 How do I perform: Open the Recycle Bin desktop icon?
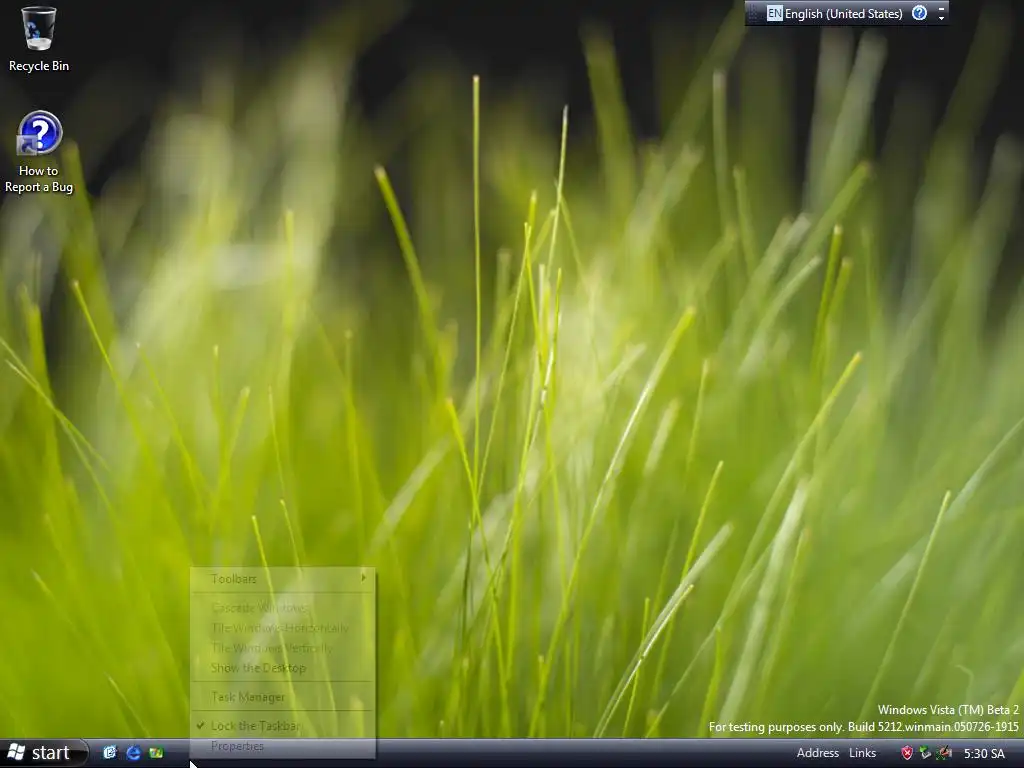coord(39,39)
